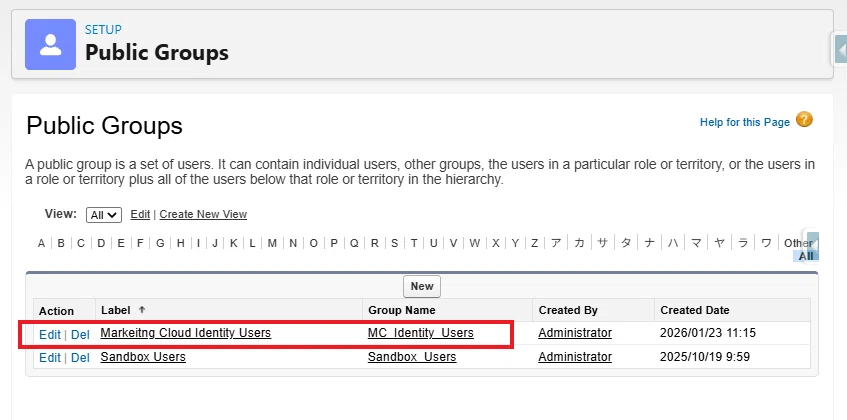
Task: Filter groups by letter S
Action: tap(394, 243)
